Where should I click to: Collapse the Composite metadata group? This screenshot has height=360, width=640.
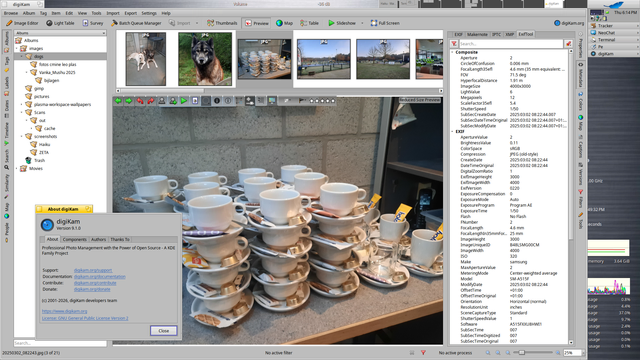452,52
